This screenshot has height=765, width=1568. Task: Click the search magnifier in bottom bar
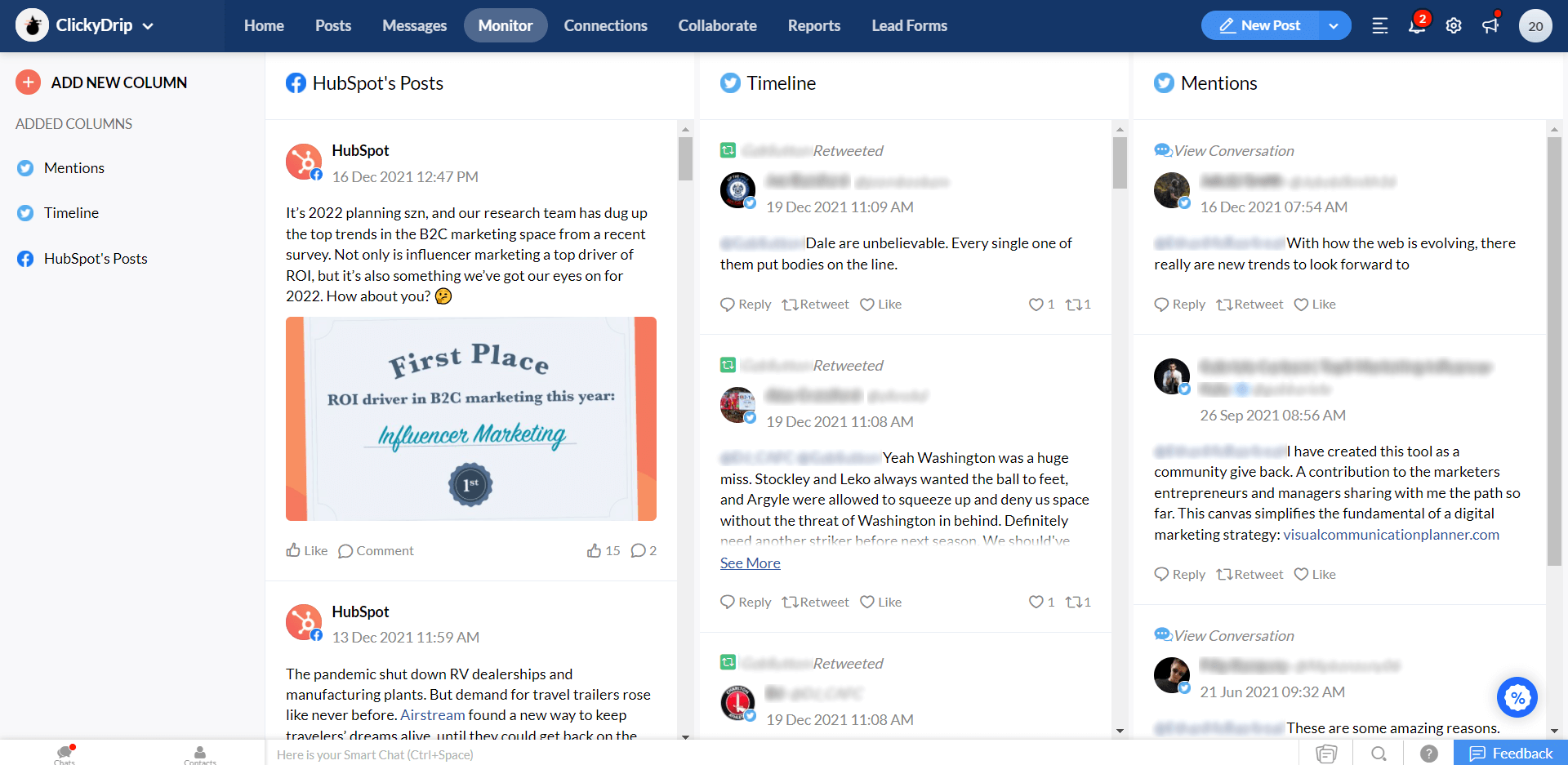coord(1379,754)
